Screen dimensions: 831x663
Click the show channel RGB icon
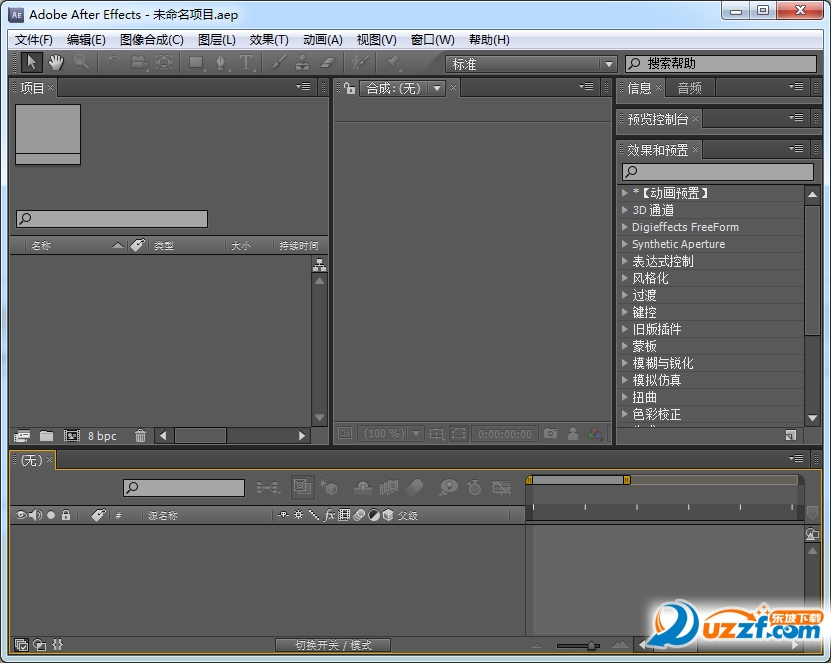(x=595, y=434)
